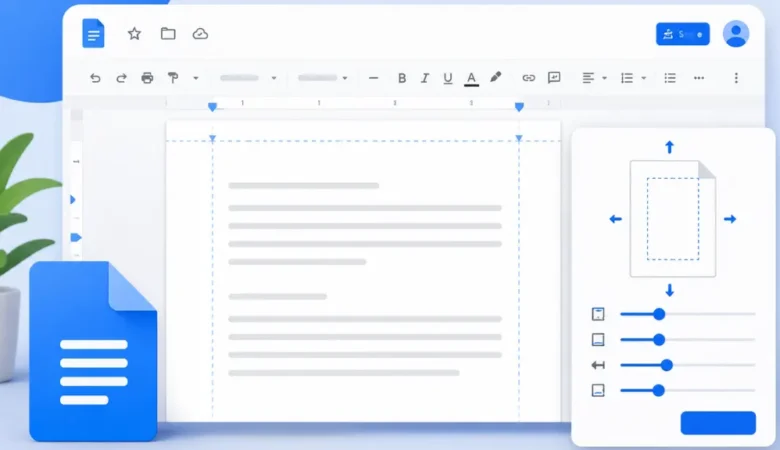
Task: Select the page preview thumbnail in panel
Action: [x=673, y=219]
